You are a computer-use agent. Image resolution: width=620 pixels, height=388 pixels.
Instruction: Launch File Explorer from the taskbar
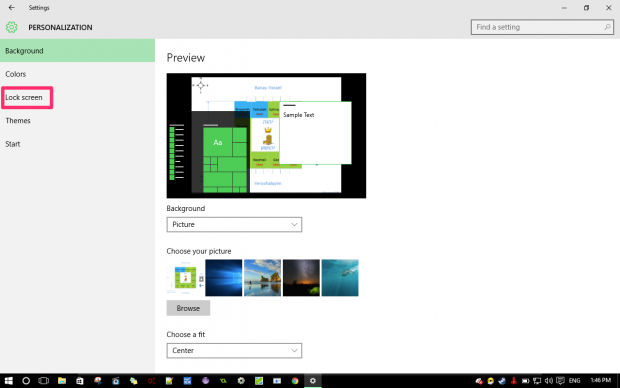point(62,380)
